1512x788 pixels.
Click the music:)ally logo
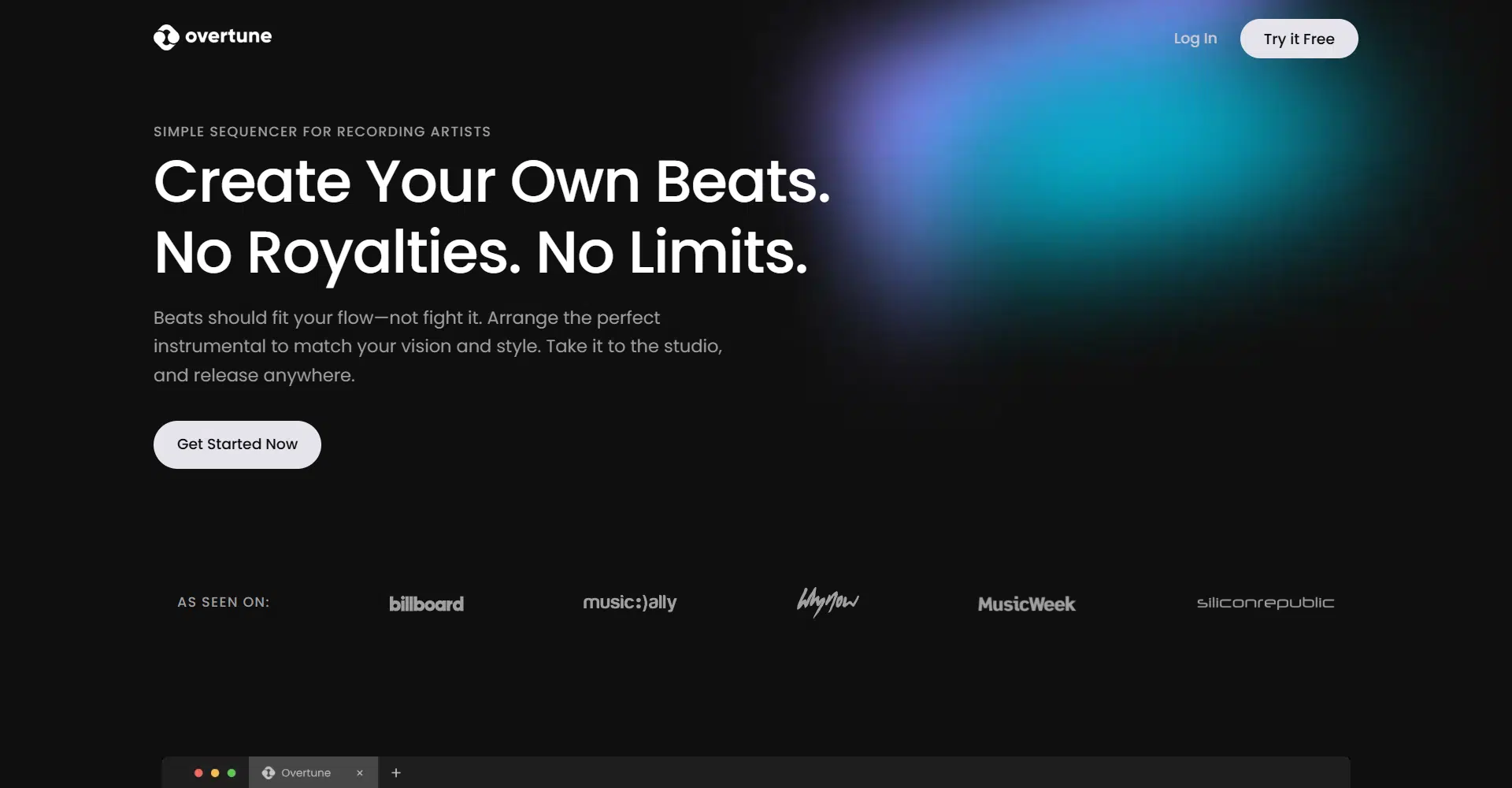(629, 603)
